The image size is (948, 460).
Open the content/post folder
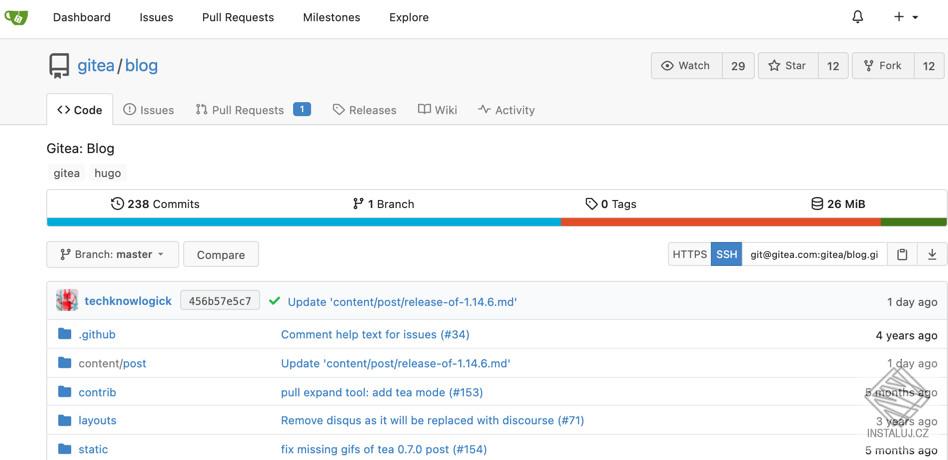(112, 363)
